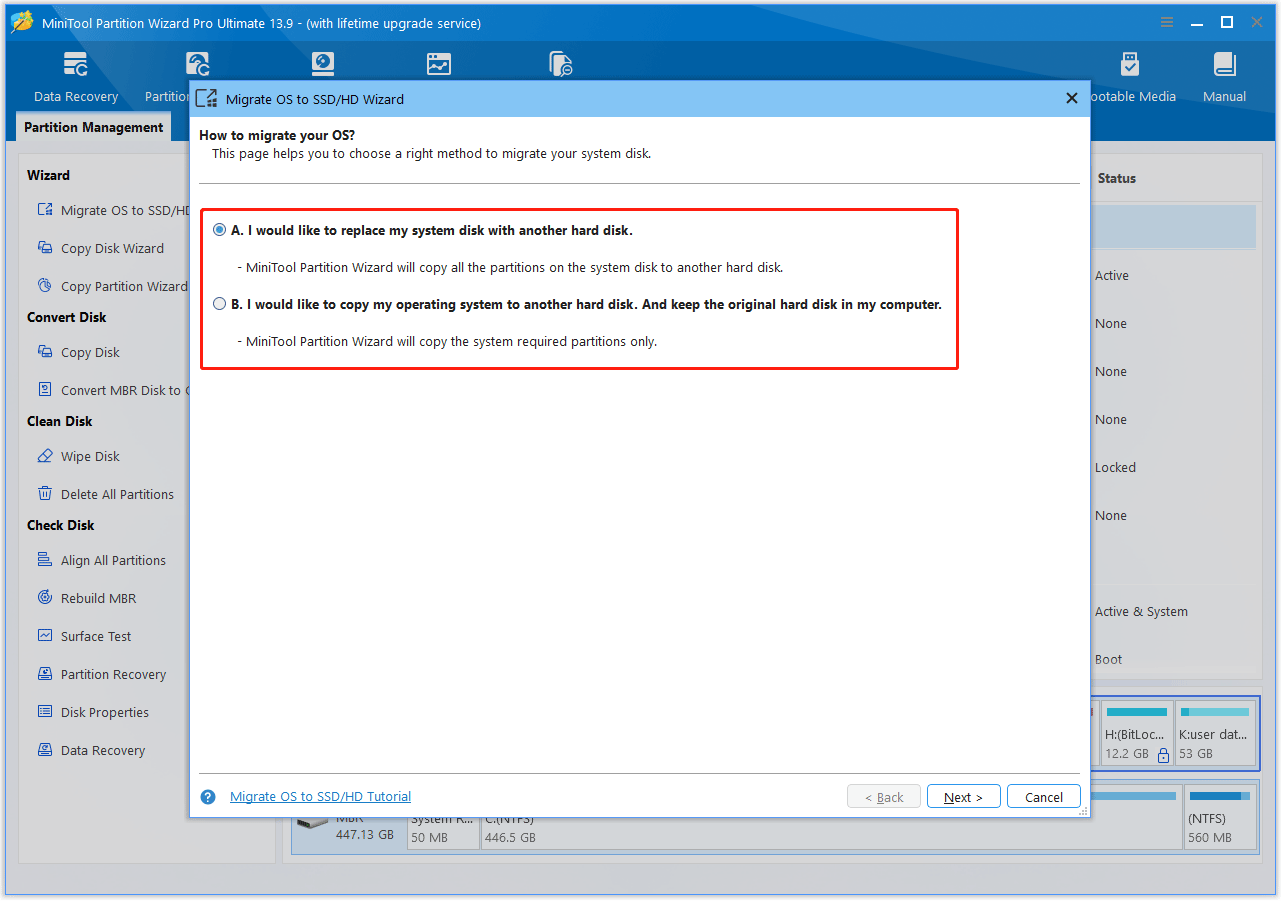Click the toolbar document-with-magnifier icon
This screenshot has width=1281, height=901.
coord(561,64)
